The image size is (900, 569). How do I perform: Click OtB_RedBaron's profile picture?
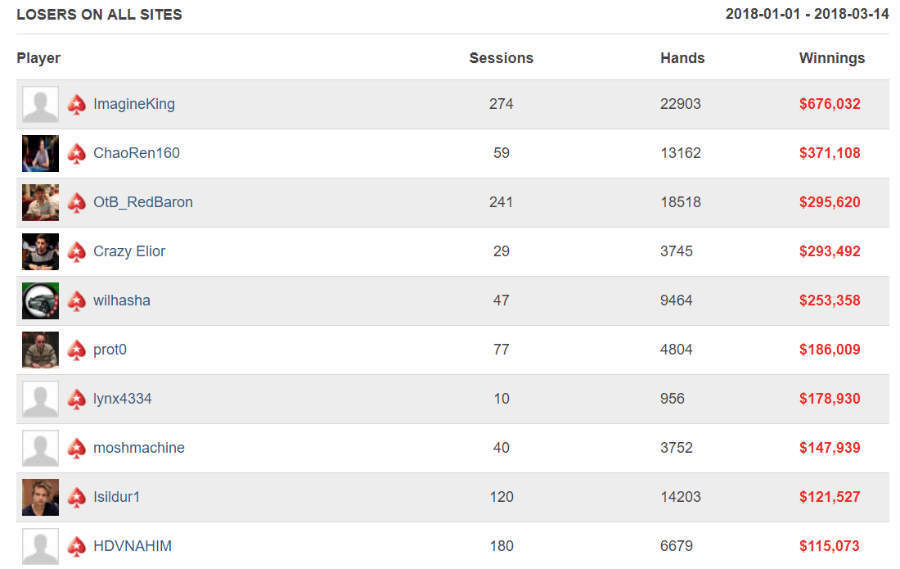tap(40, 202)
